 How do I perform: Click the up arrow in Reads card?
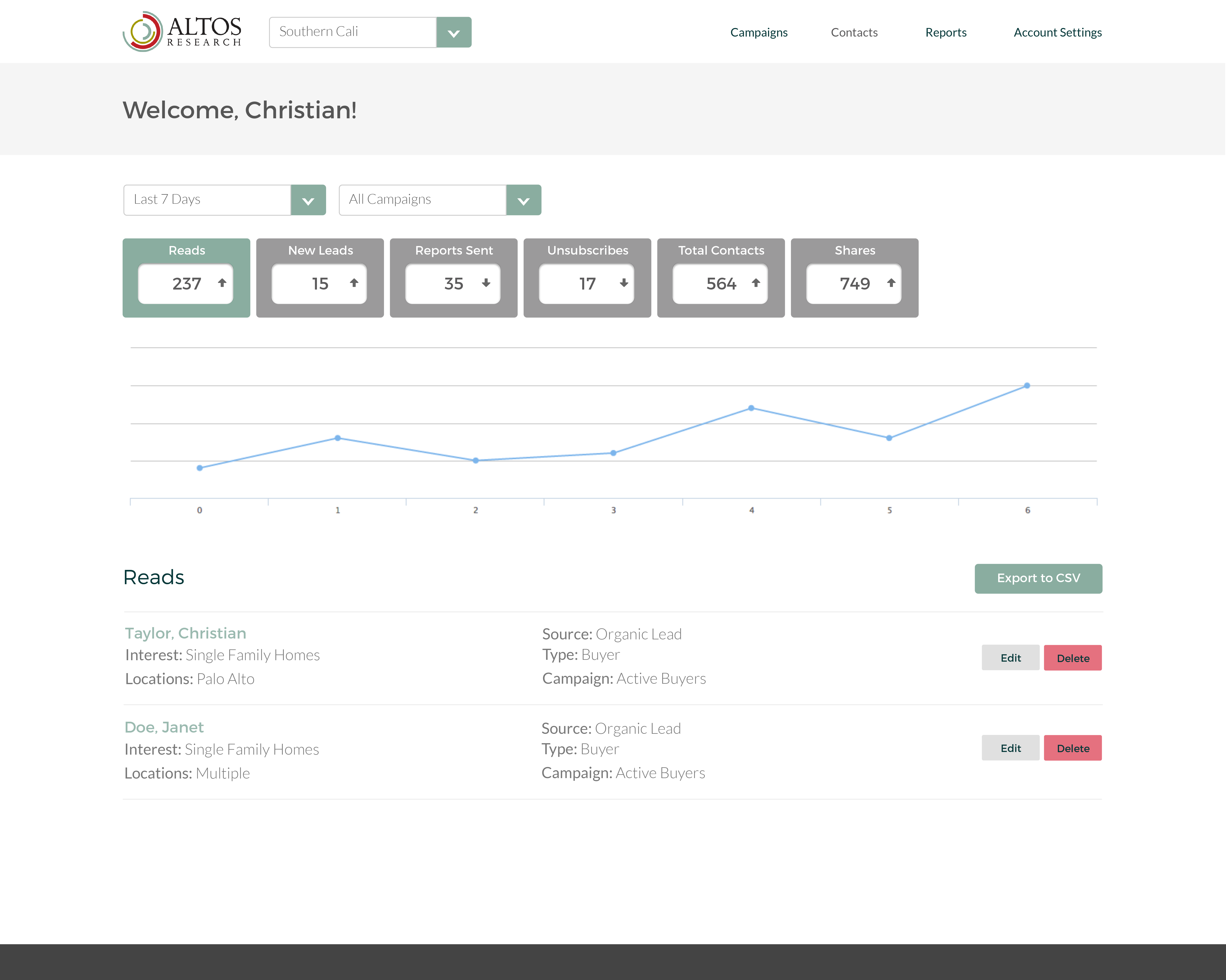[x=222, y=283]
